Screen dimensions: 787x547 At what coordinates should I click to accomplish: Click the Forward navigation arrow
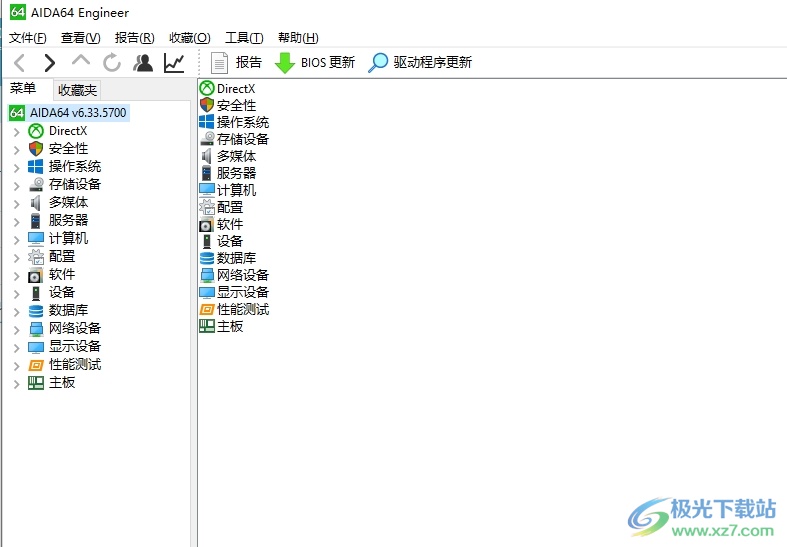click(49, 63)
